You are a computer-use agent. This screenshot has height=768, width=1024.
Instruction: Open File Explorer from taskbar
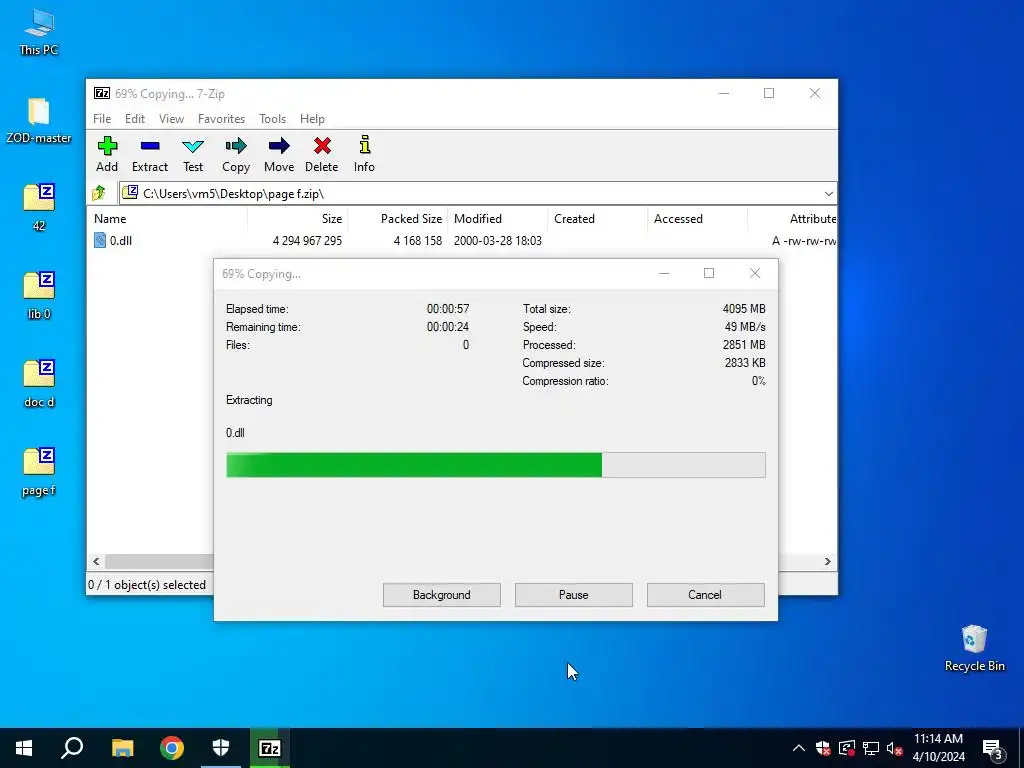tap(122, 748)
